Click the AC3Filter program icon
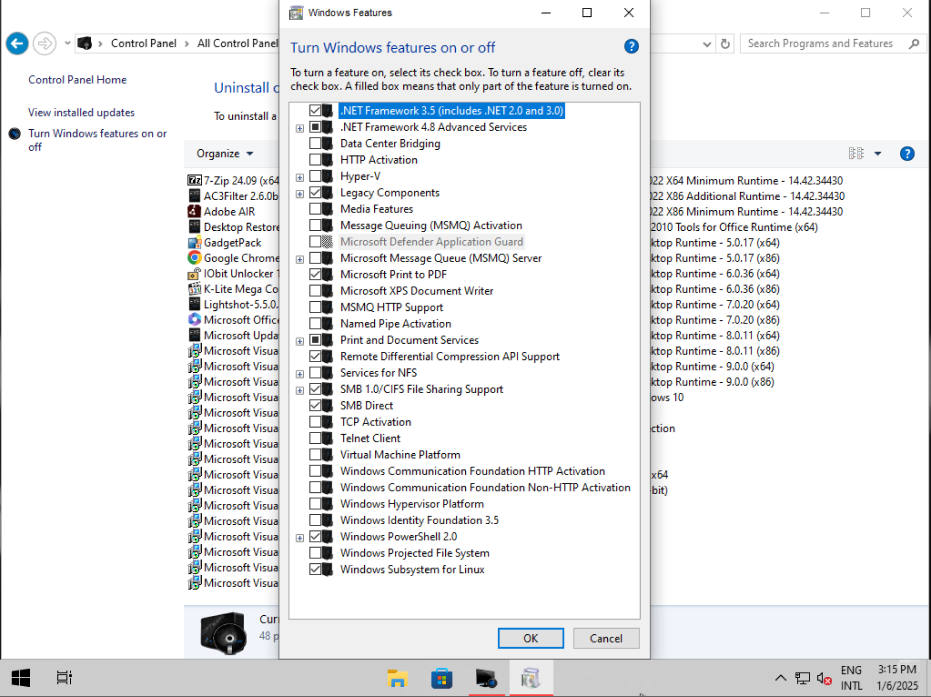The width and height of the screenshot is (931, 697). point(194,195)
